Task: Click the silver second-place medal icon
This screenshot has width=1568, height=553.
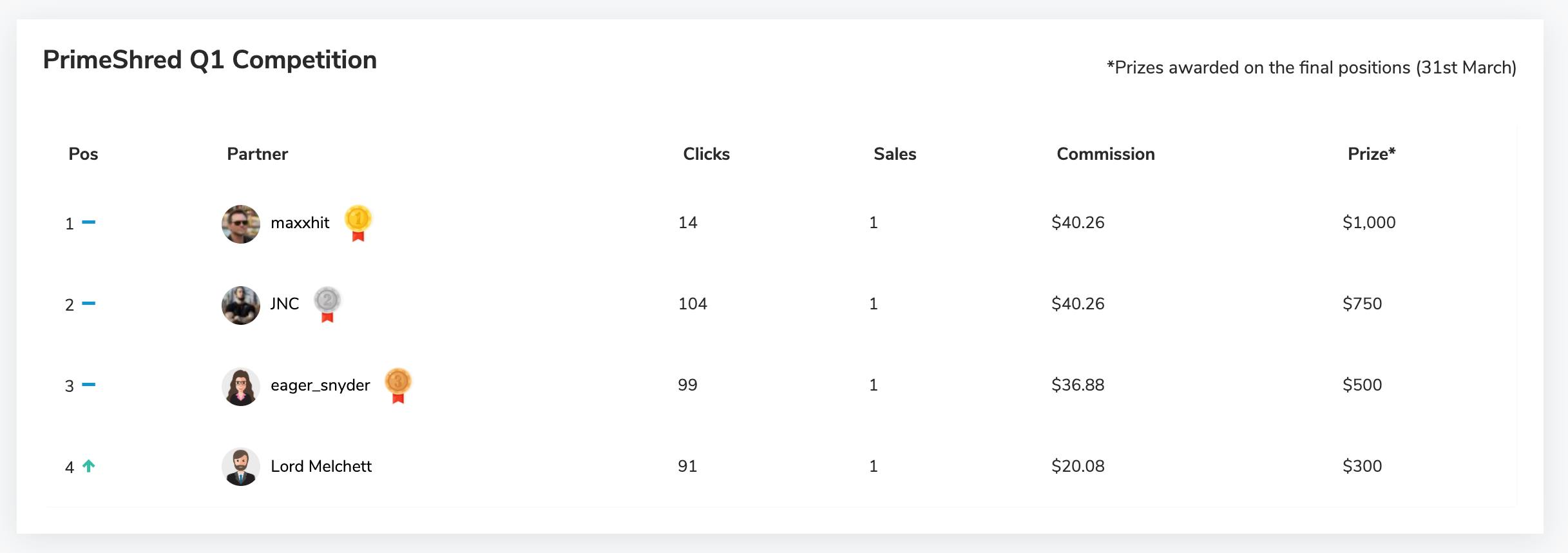Action: pyautogui.click(x=327, y=303)
